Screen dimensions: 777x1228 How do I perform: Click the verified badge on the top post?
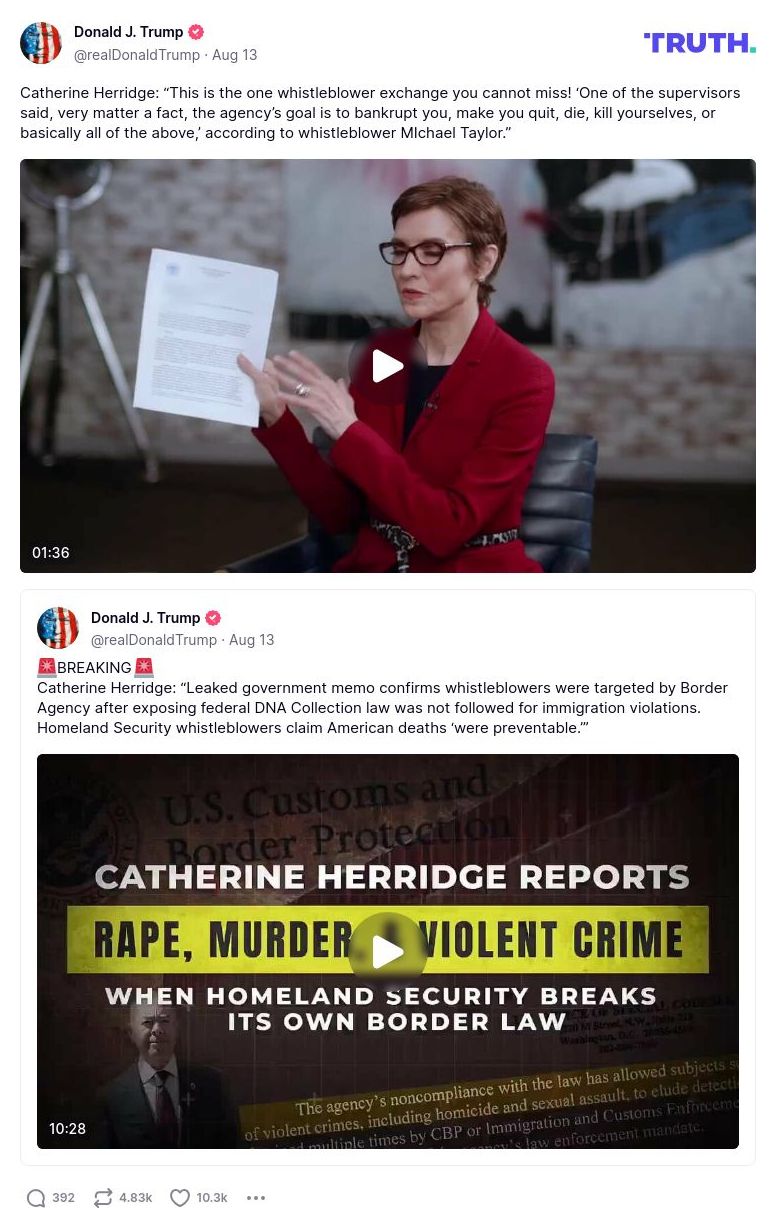coord(196,32)
